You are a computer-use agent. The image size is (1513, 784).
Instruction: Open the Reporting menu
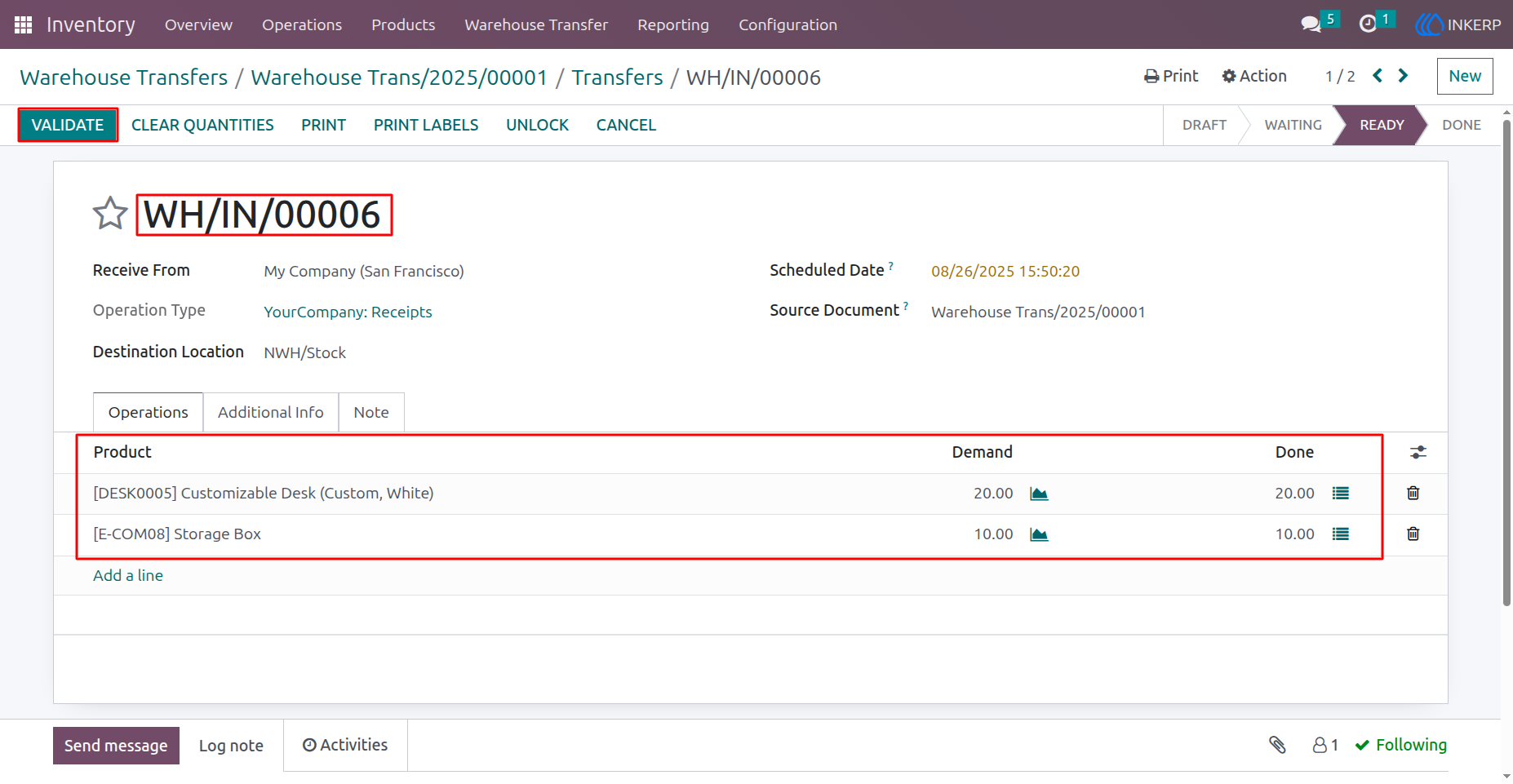(673, 24)
